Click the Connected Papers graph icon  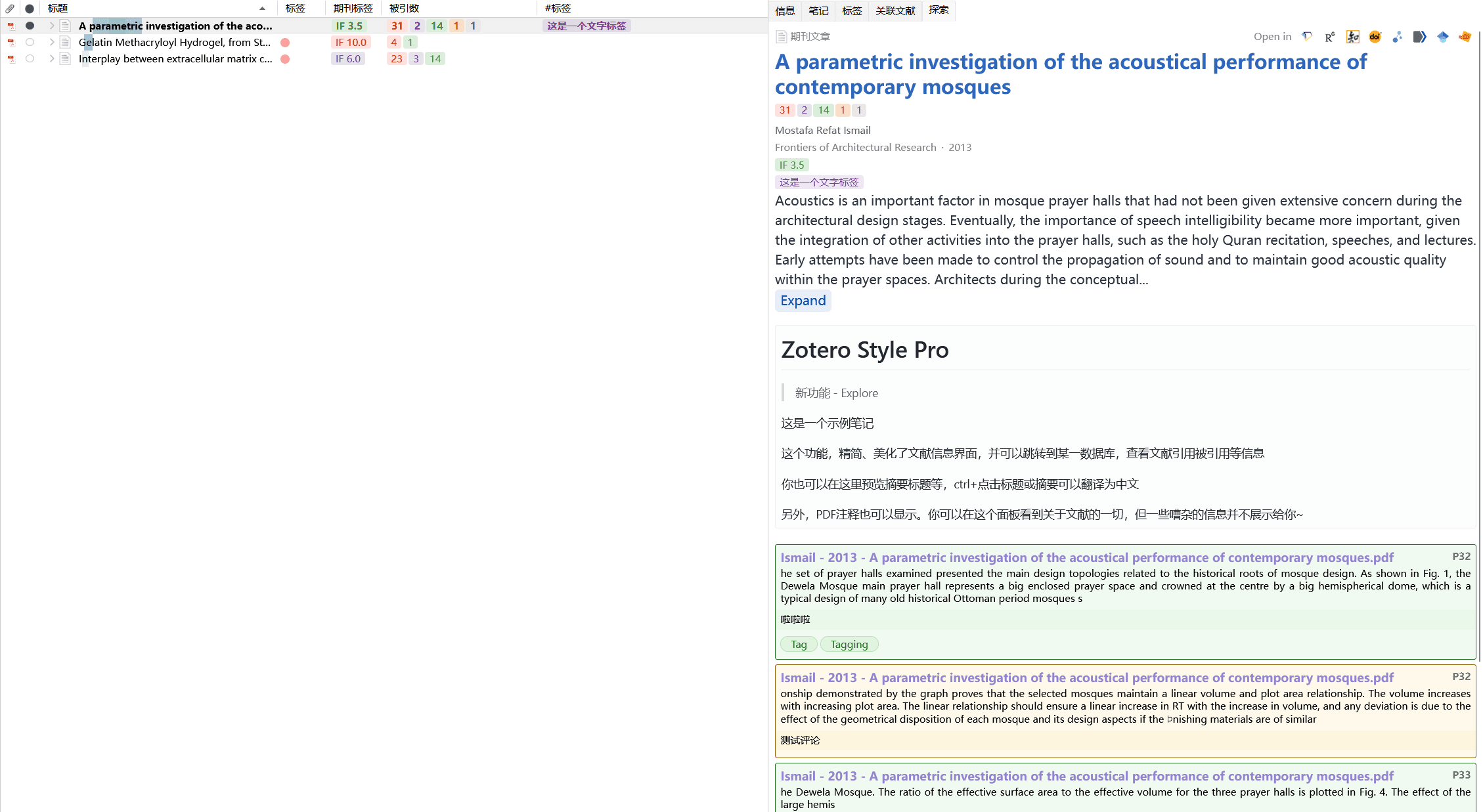coord(1397,37)
